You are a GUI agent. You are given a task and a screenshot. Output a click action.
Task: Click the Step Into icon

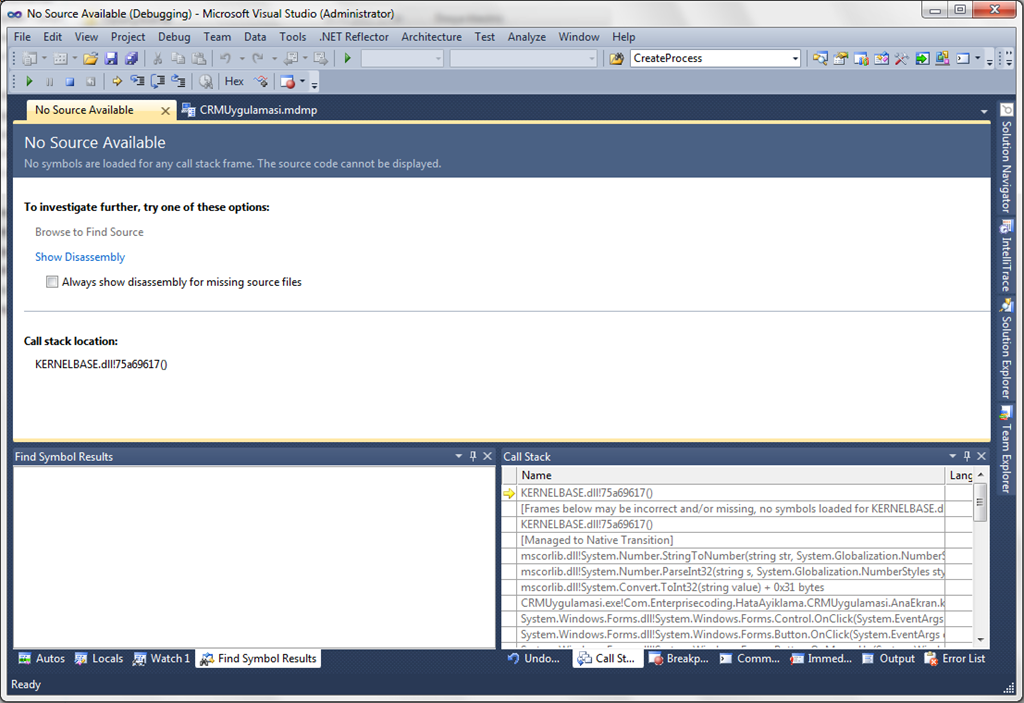pyautogui.click(x=137, y=82)
